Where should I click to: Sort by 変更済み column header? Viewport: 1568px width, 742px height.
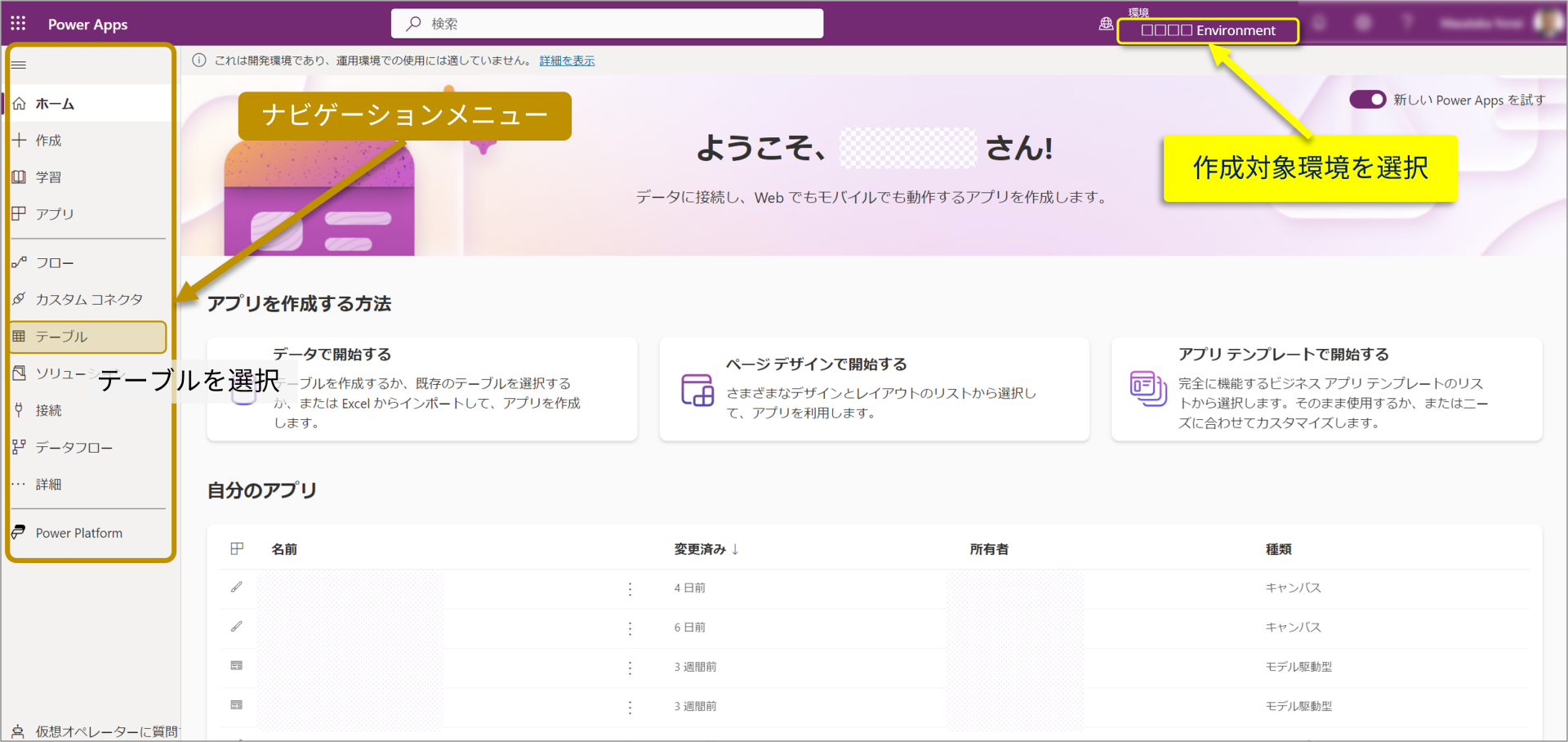tap(706, 549)
